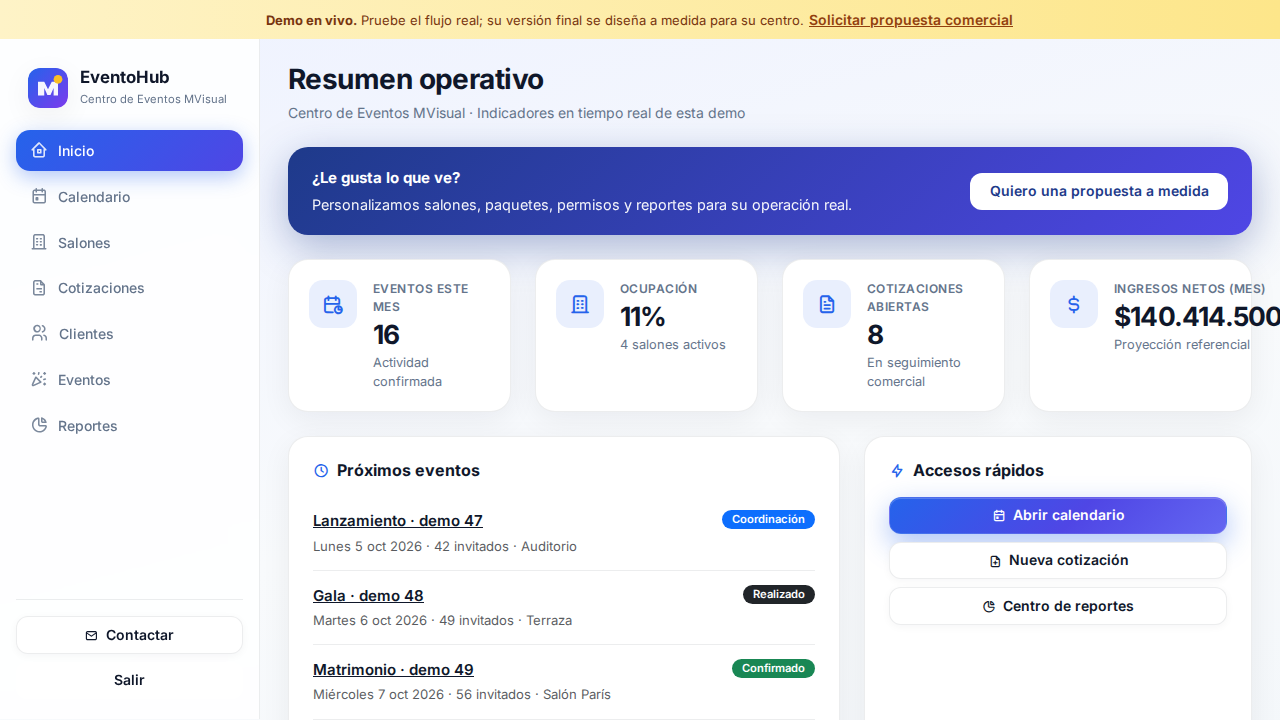Click the Ocupación card building icon

coord(580,304)
